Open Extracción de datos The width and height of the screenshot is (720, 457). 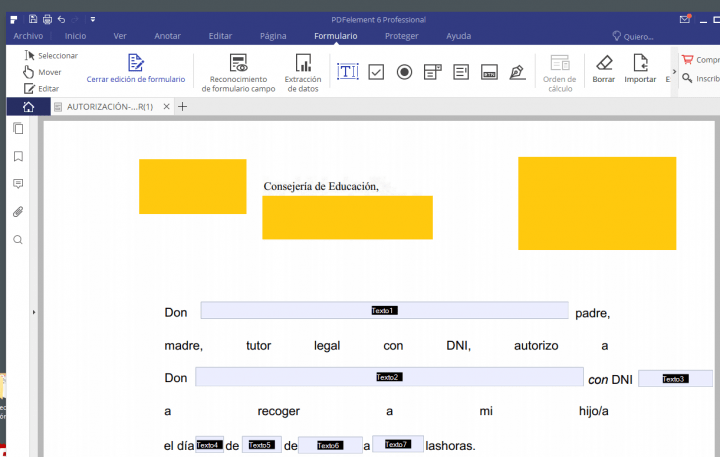(303, 73)
